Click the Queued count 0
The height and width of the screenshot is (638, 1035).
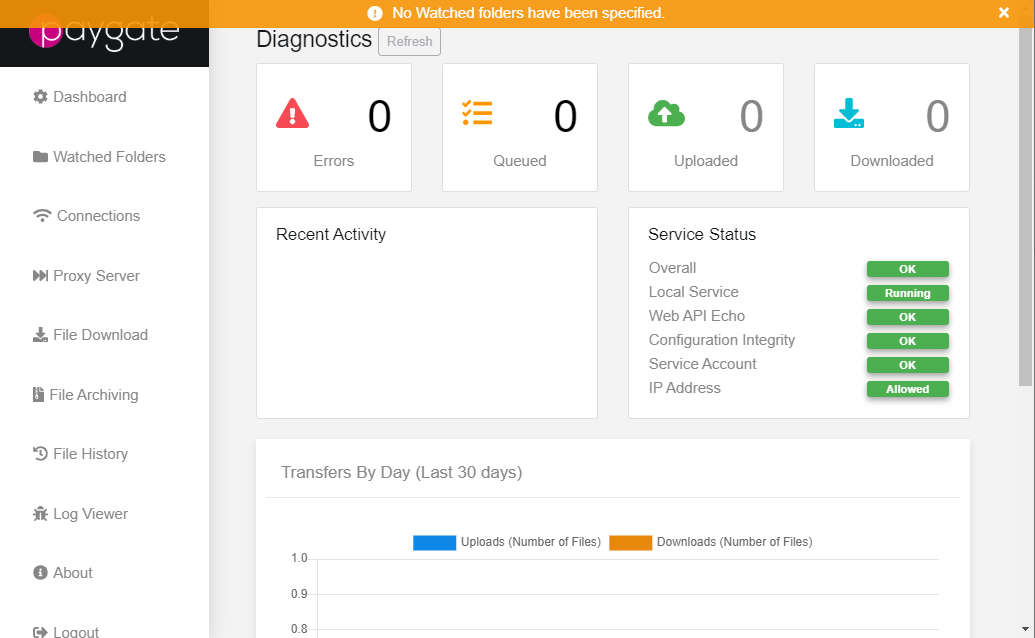(566, 116)
